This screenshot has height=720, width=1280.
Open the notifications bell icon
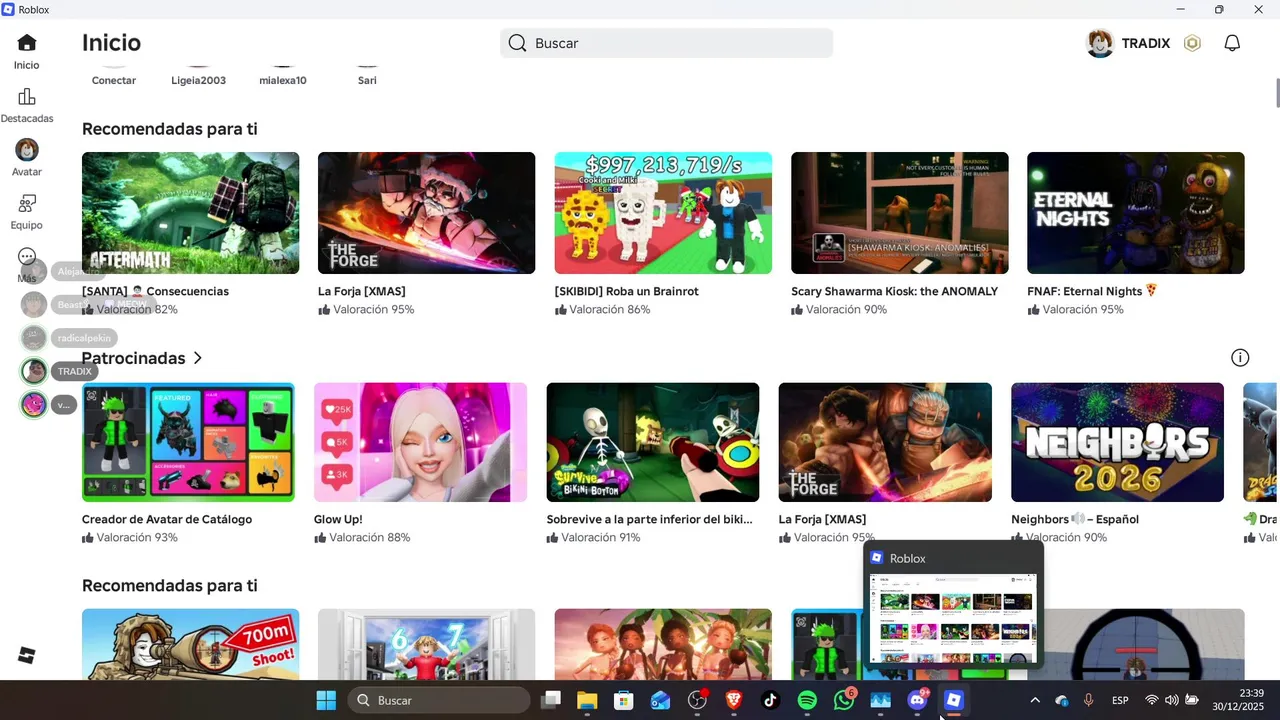click(1233, 43)
